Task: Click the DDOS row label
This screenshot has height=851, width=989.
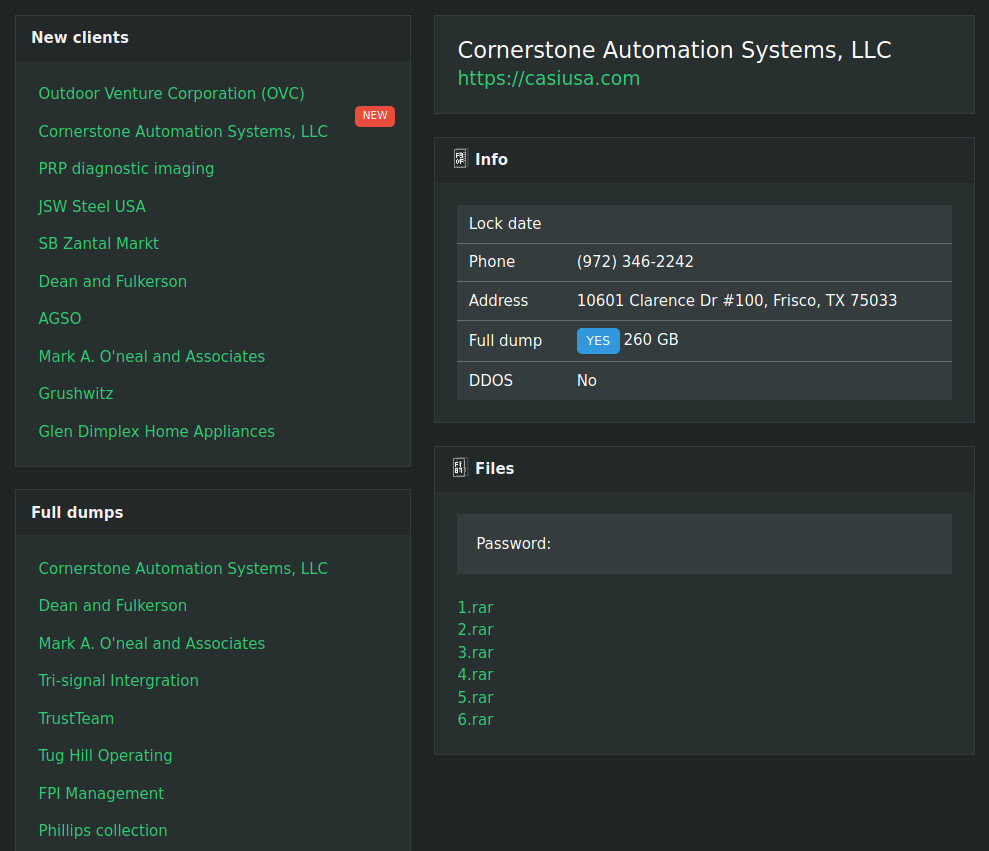Action: pyautogui.click(x=491, y=380)
